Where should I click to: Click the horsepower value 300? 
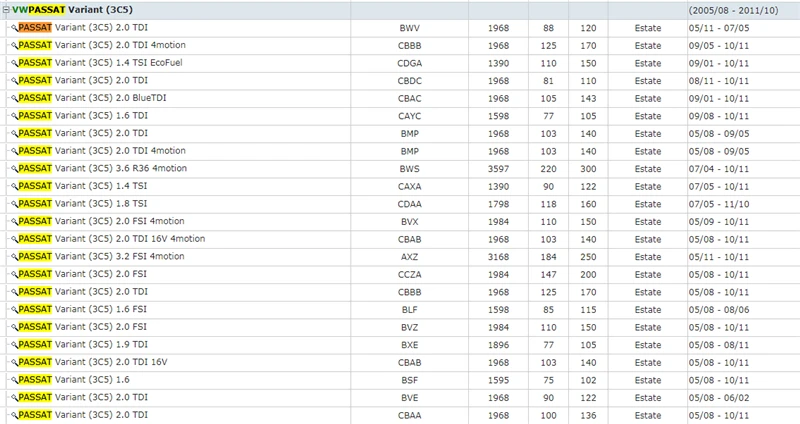[588, 169]
